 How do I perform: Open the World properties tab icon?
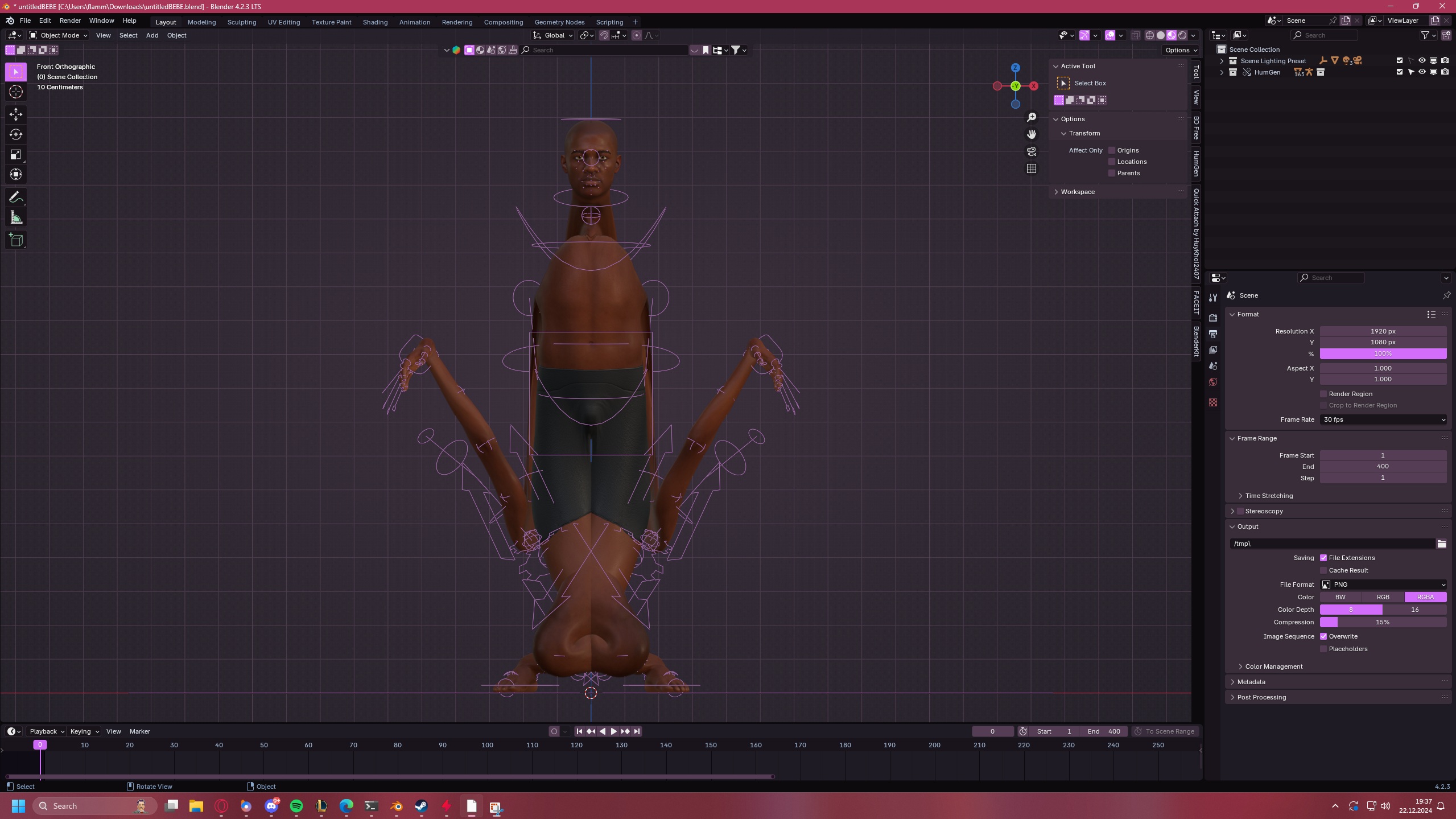pos(1213,381)
